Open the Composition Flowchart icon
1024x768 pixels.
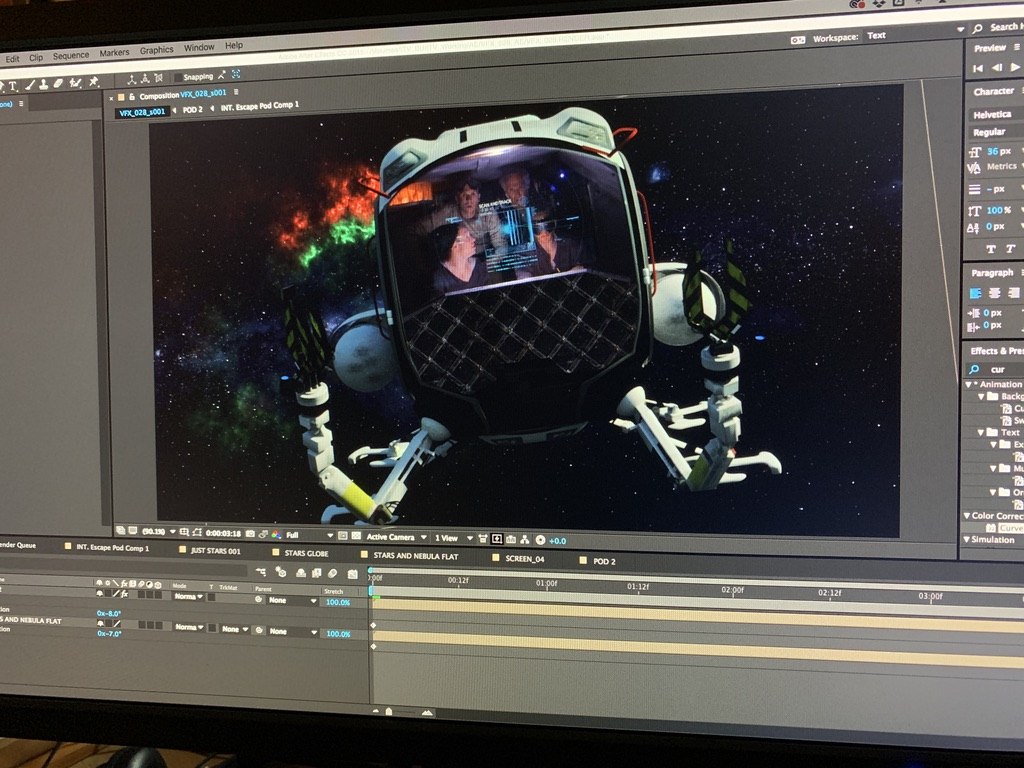(x=525, y=539)
